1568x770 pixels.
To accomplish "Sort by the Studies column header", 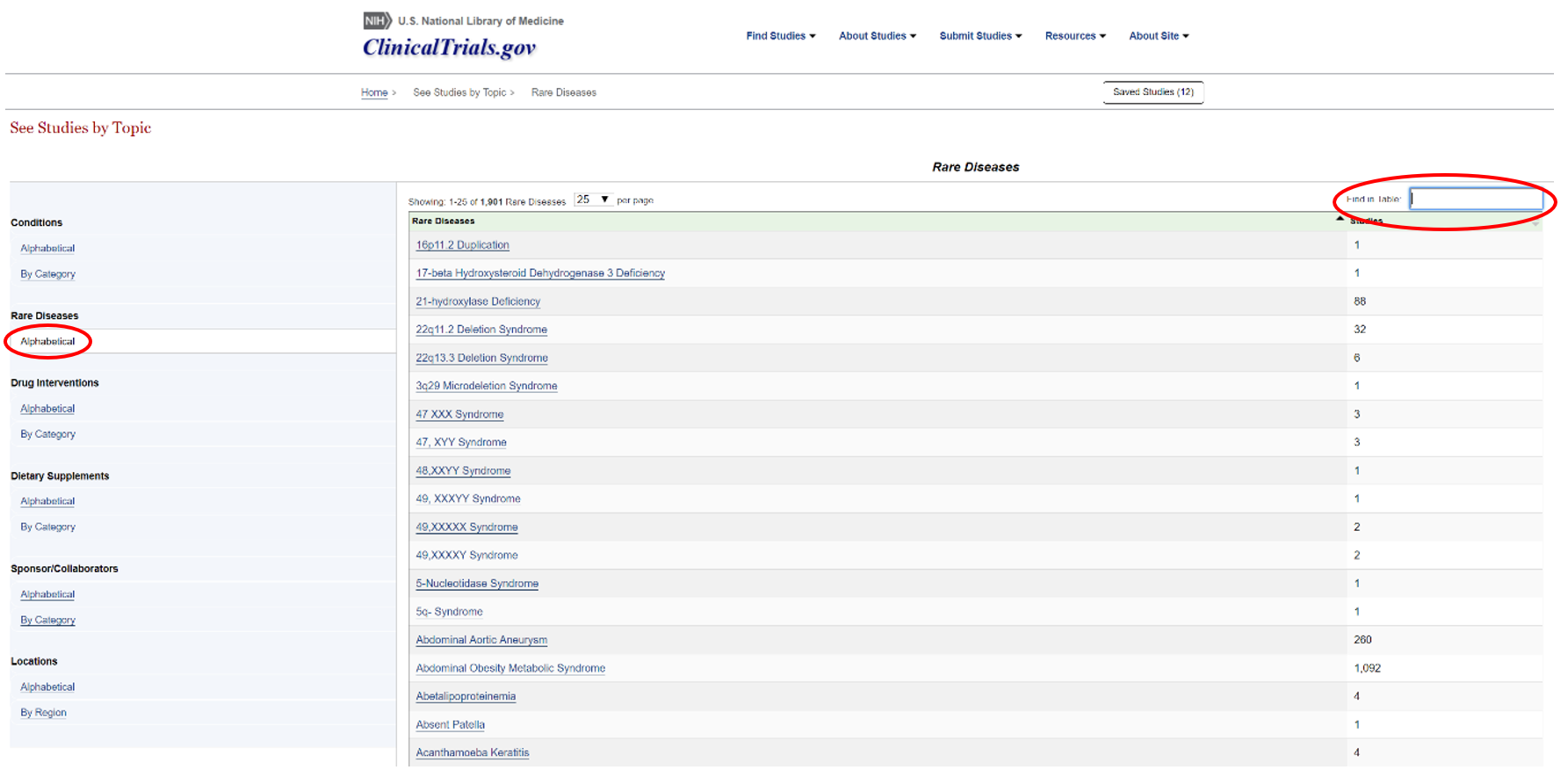I will click(1366, 222).
